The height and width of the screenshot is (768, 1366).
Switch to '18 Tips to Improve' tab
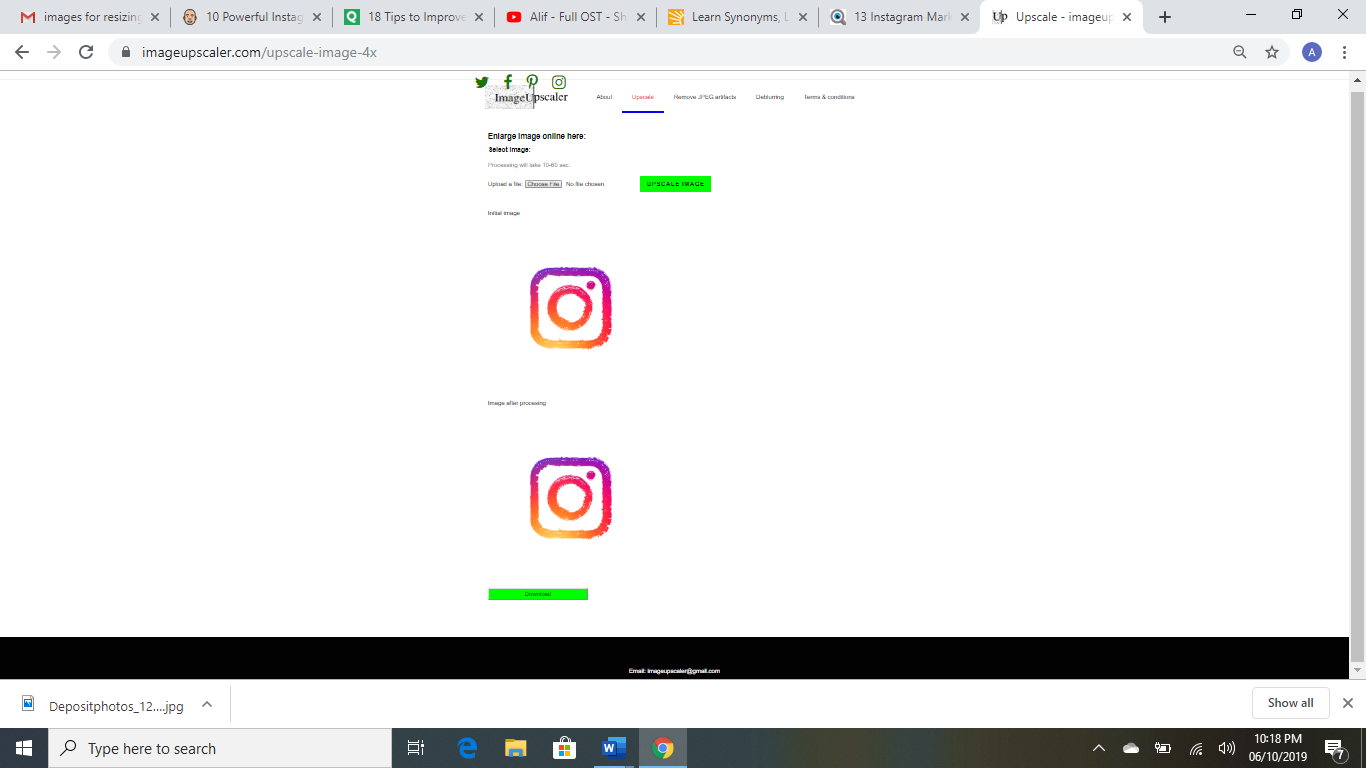click(x=415, y=17)
